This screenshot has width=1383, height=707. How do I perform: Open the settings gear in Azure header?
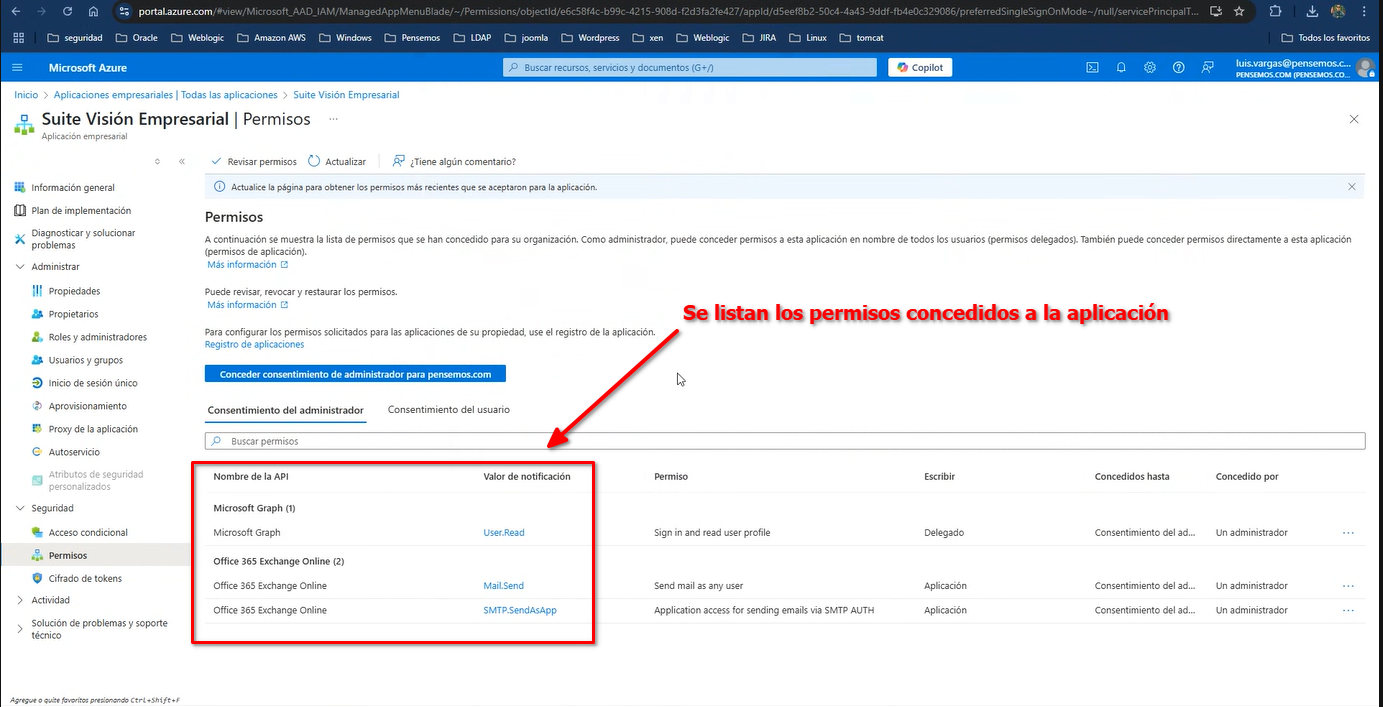click(x=1150, y=67)
